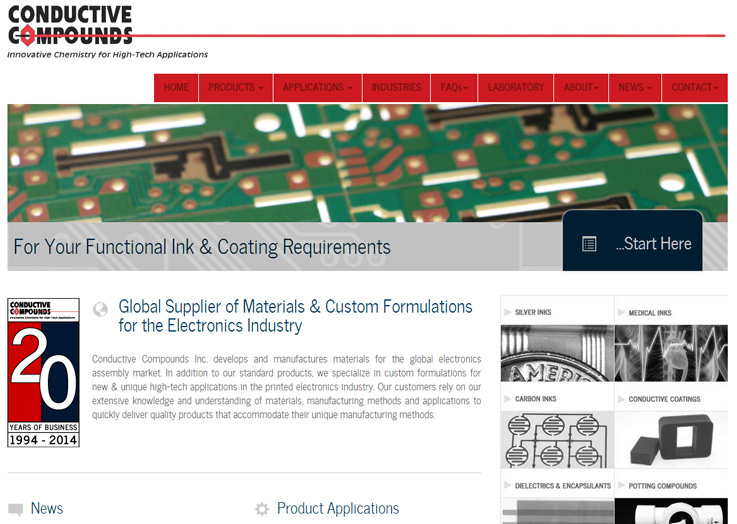
Task: Click the arrow icon next to Carbon Inks
Action: pyautogui.click(x=508, y=399)
